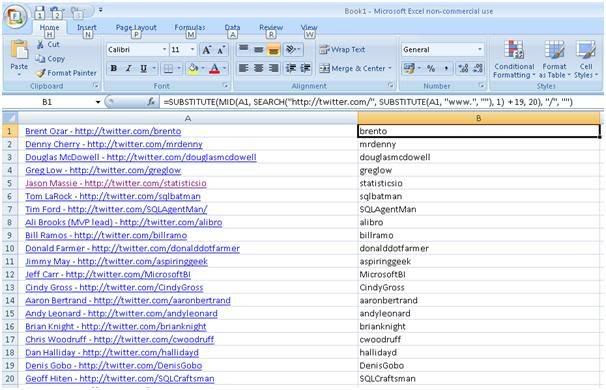Image resolution: width=606 pixels, height=390 pixels.
Task: Click into the formula bar
Action: pos(381,102)
